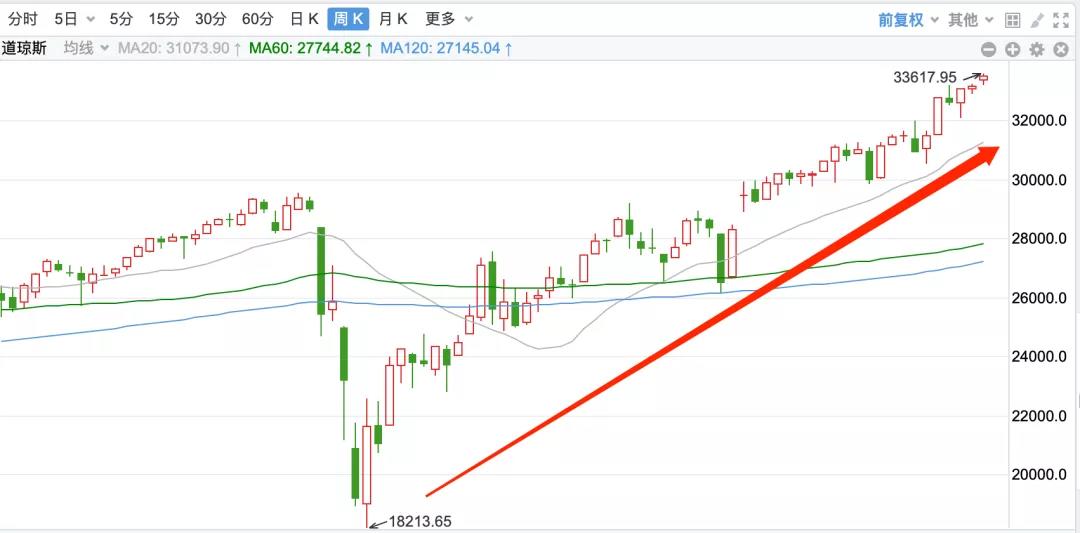Open the multi-chart grid layout
The height and width of the screenshot is (533, 1080).
tap(1012, 19)
